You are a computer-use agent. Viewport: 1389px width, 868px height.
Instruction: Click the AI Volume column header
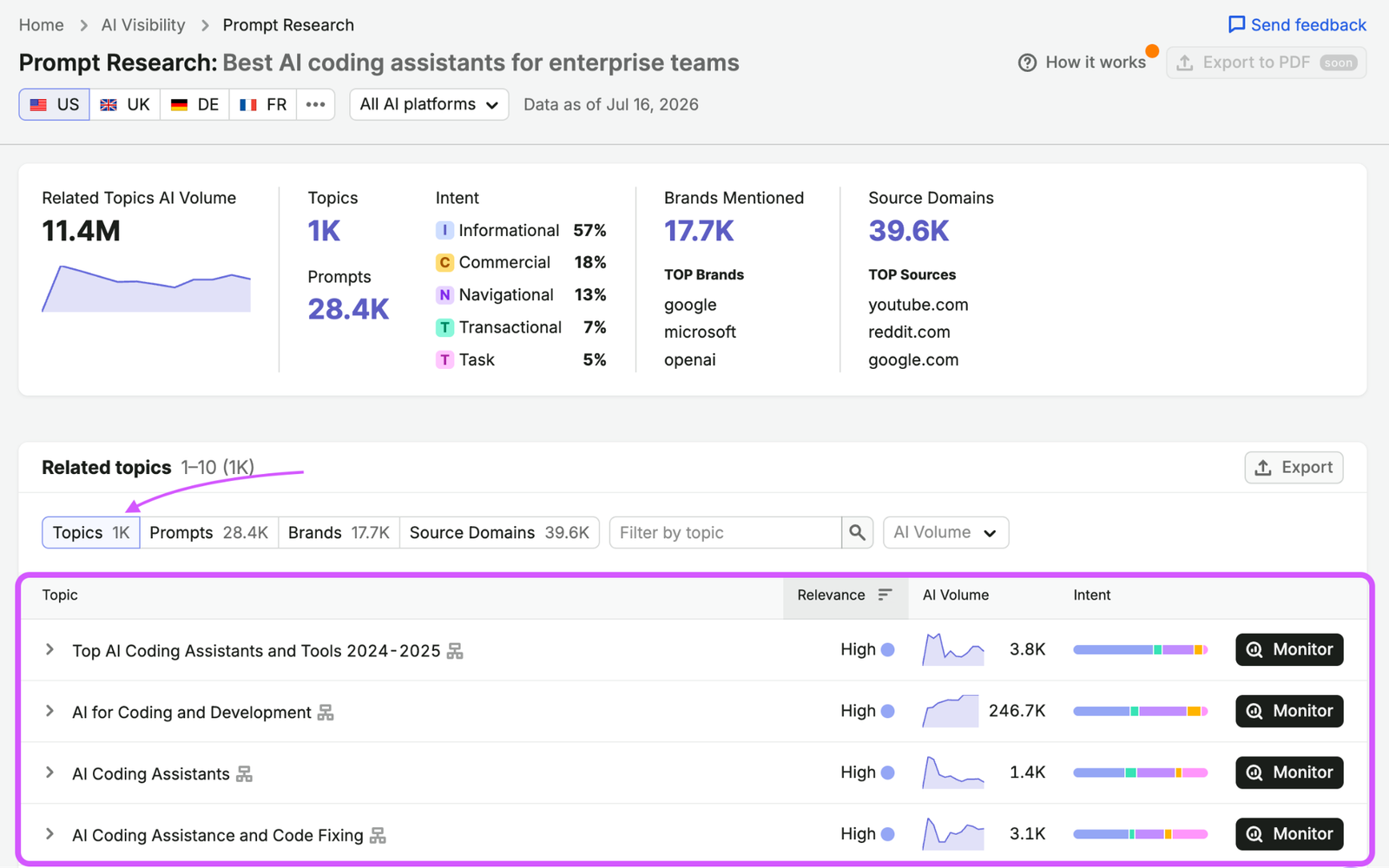[956, 595]
